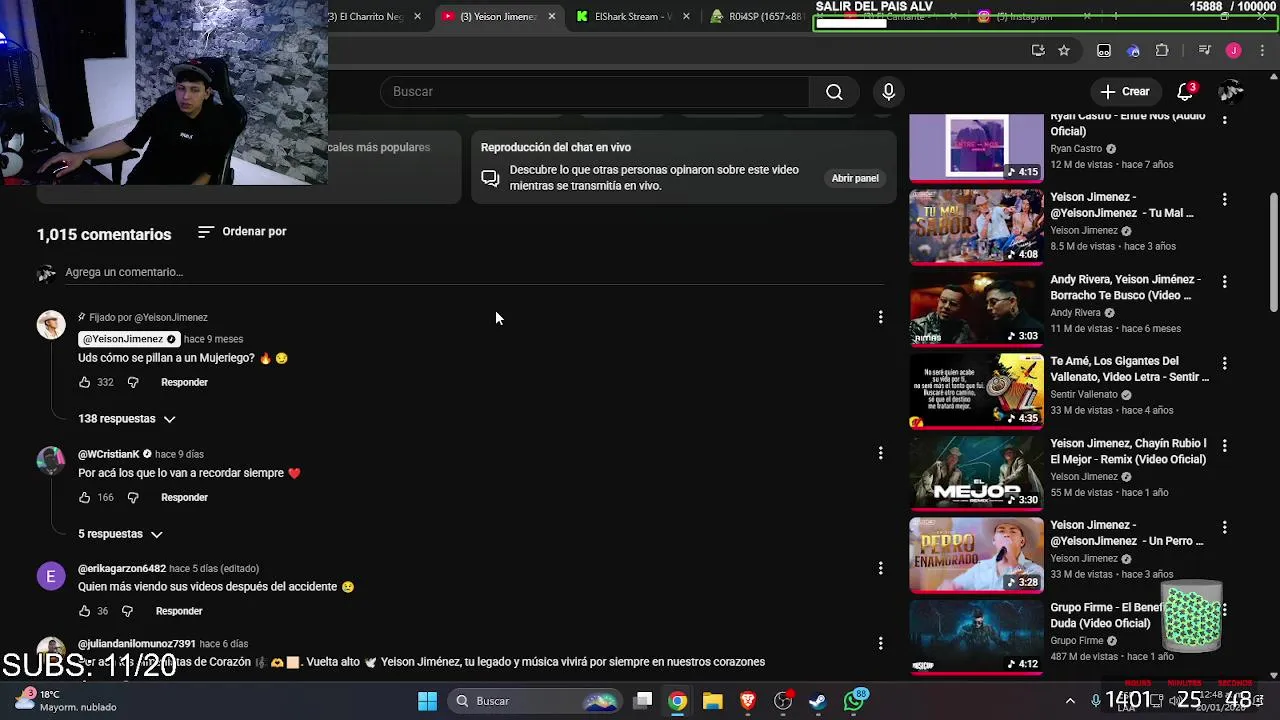Viewport: 1280px width, 720px height.
Task: Start voice search with the microphone icon
Action: click(x=888, y=92)
